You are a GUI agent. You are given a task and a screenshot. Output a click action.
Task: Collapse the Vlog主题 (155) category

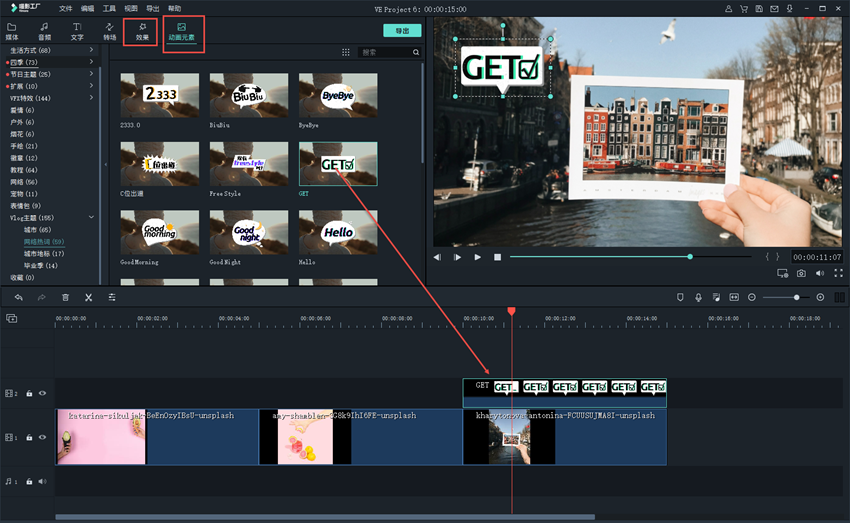(91, 217)
